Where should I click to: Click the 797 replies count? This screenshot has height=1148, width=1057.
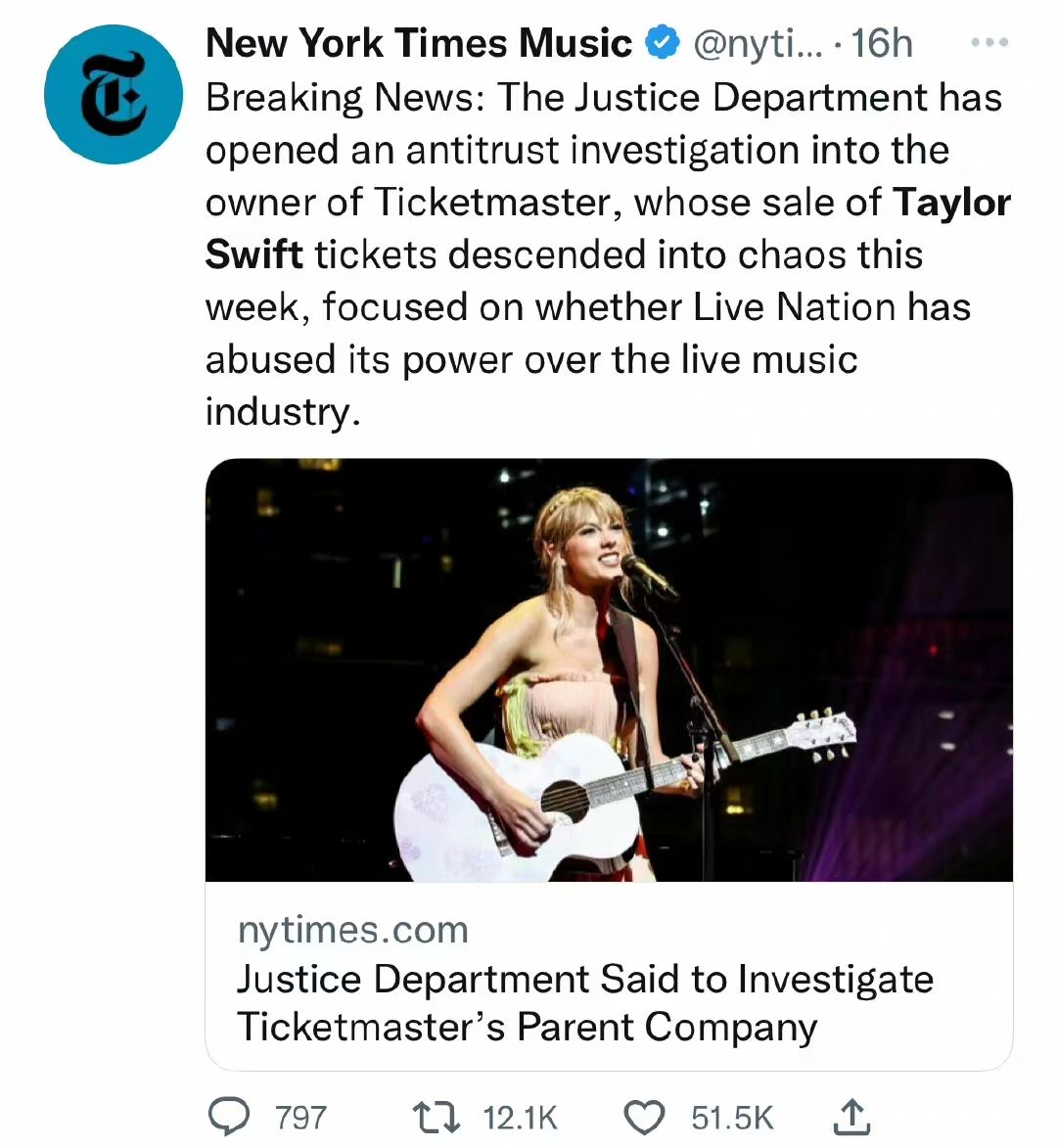click(x=300, y=1118)
